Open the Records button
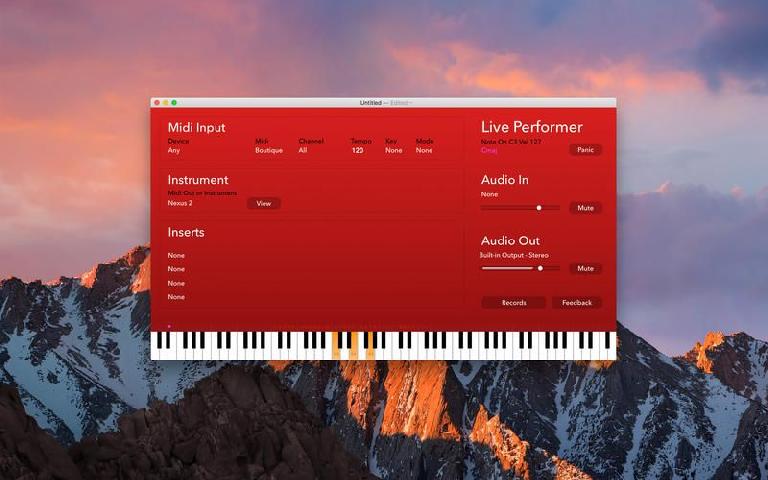Viewport: 768px width, 480px height. [513, 303]
